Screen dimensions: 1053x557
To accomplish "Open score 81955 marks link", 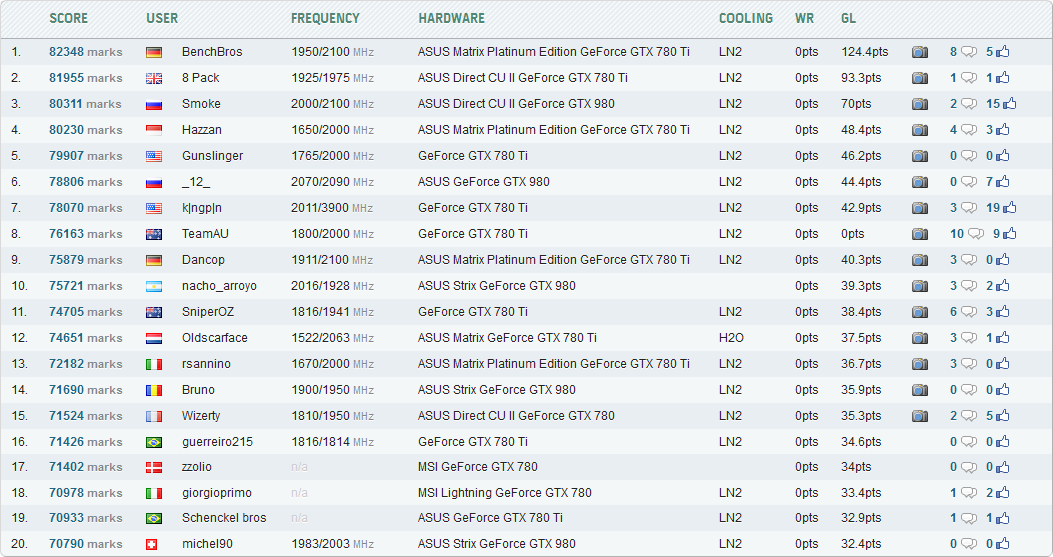I will pyautogui.click(x=85, y=78).
